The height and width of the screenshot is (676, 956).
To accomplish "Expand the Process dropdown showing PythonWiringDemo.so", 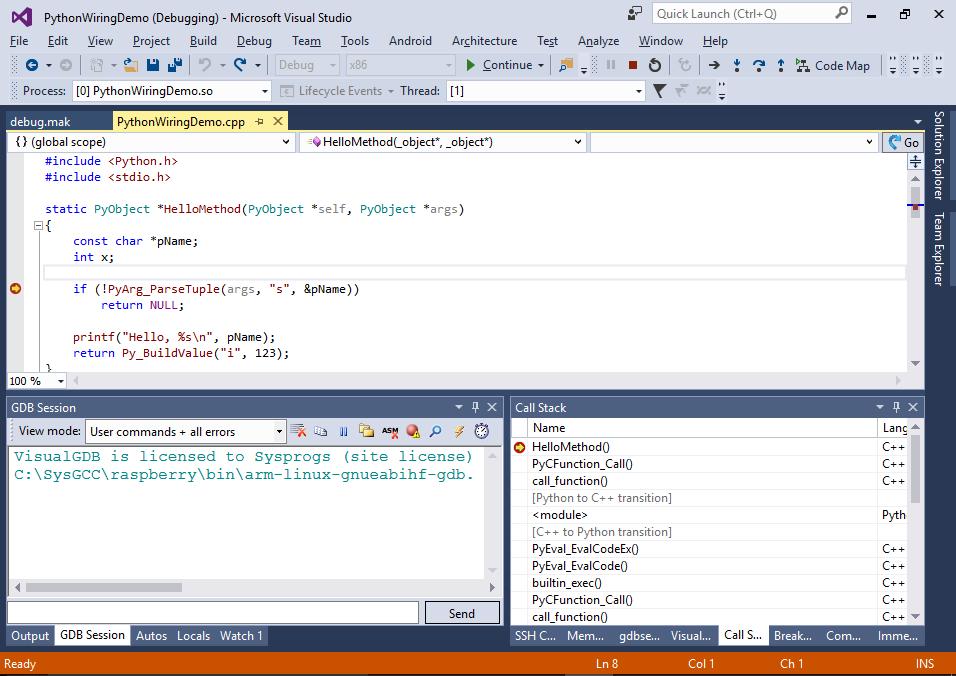I will coord(171,91).
